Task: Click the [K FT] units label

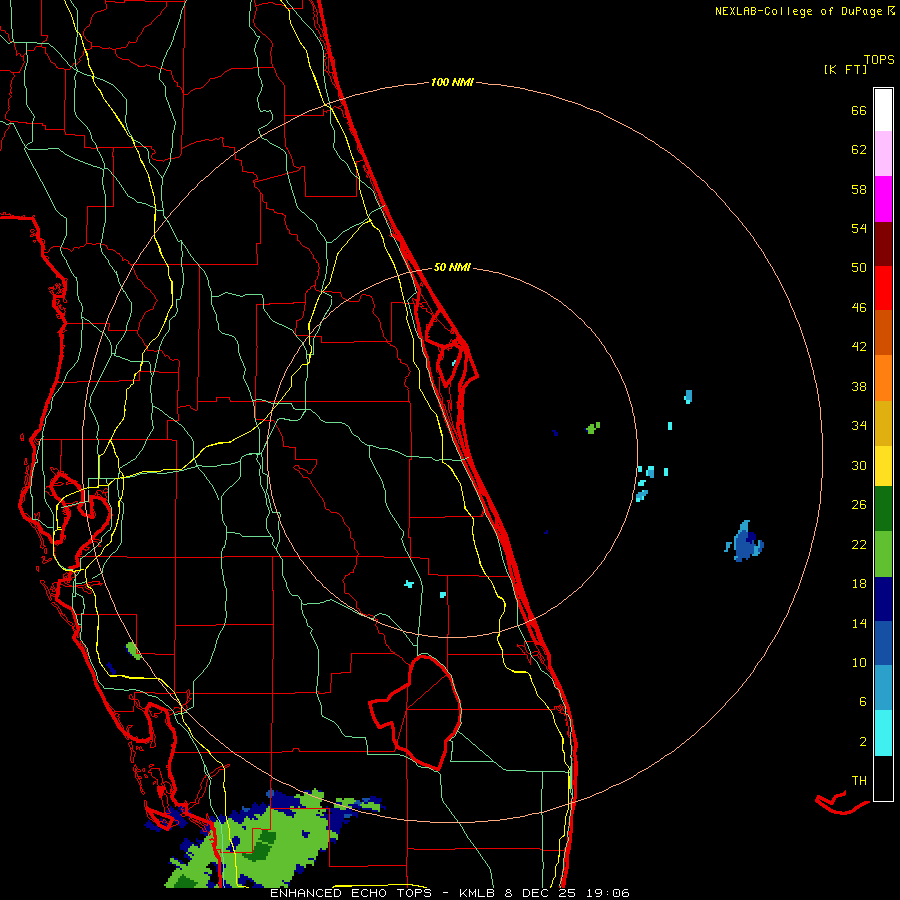Action: click(x=845, y=69)
